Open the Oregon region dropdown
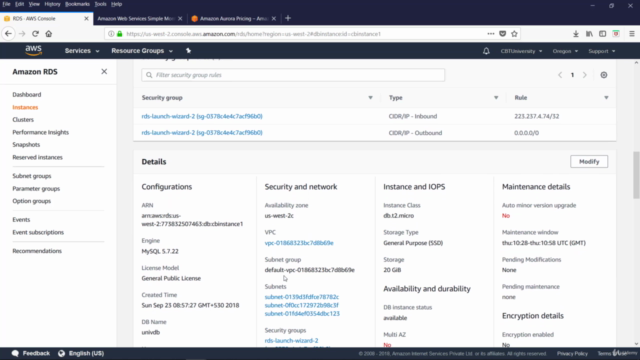 565,51
